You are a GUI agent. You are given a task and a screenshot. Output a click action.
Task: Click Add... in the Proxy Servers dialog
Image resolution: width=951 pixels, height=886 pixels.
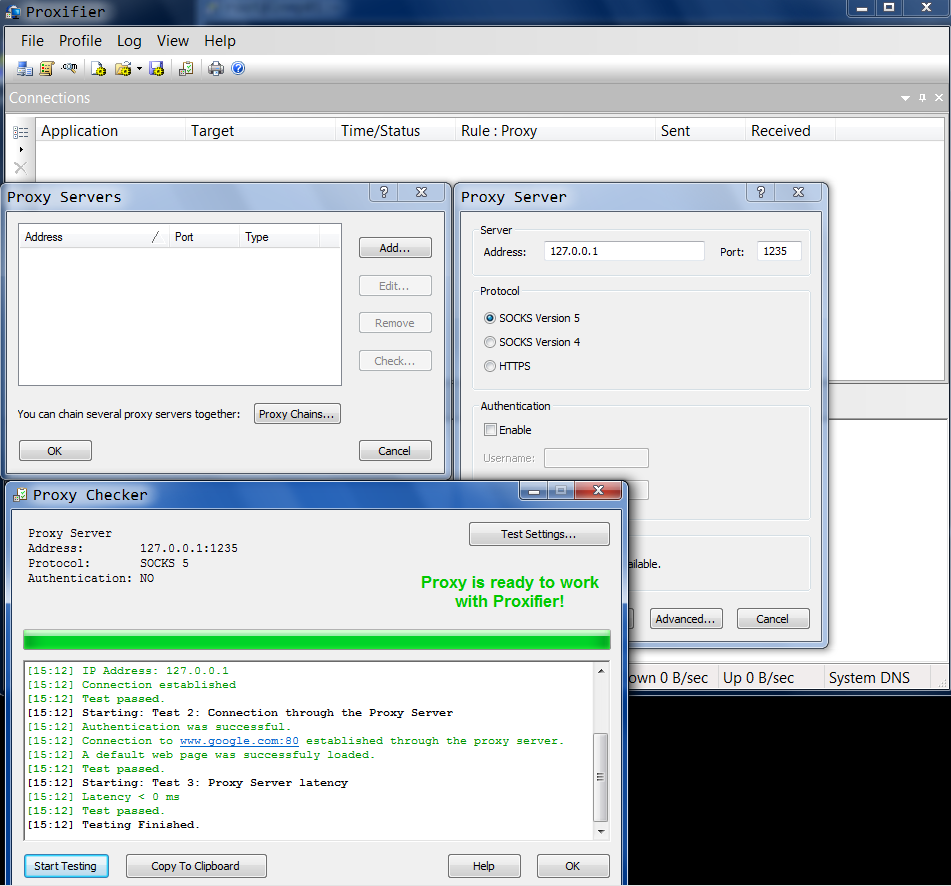tap(395, 248)
